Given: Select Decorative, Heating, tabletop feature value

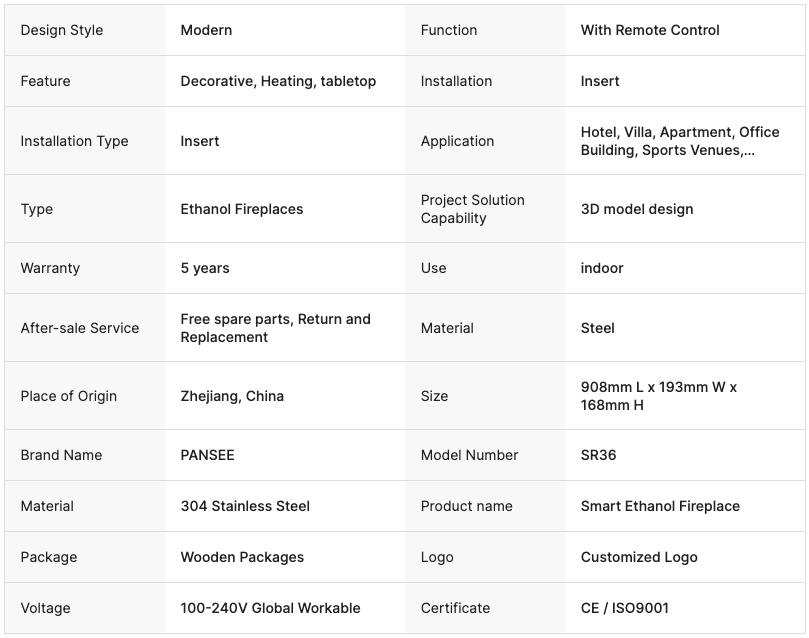Looking at the screenshot, I should coord(278,81).
